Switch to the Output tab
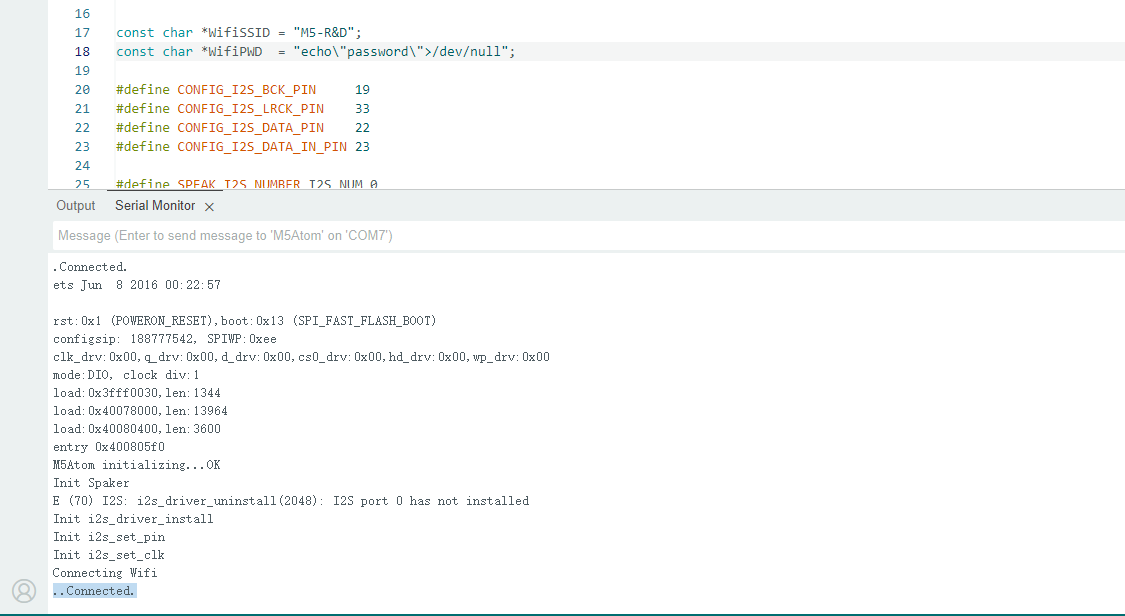 click(76, 206)
